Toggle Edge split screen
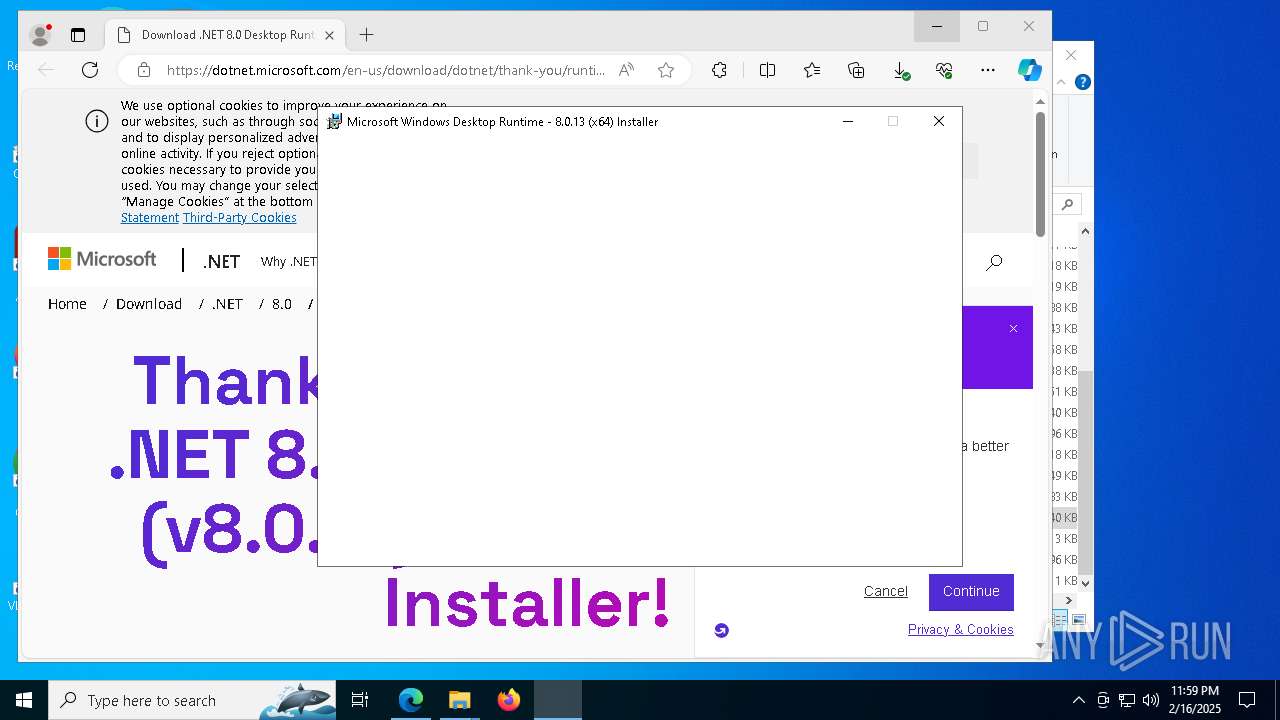Screen dimensions: 1280x720 [768, 70]
